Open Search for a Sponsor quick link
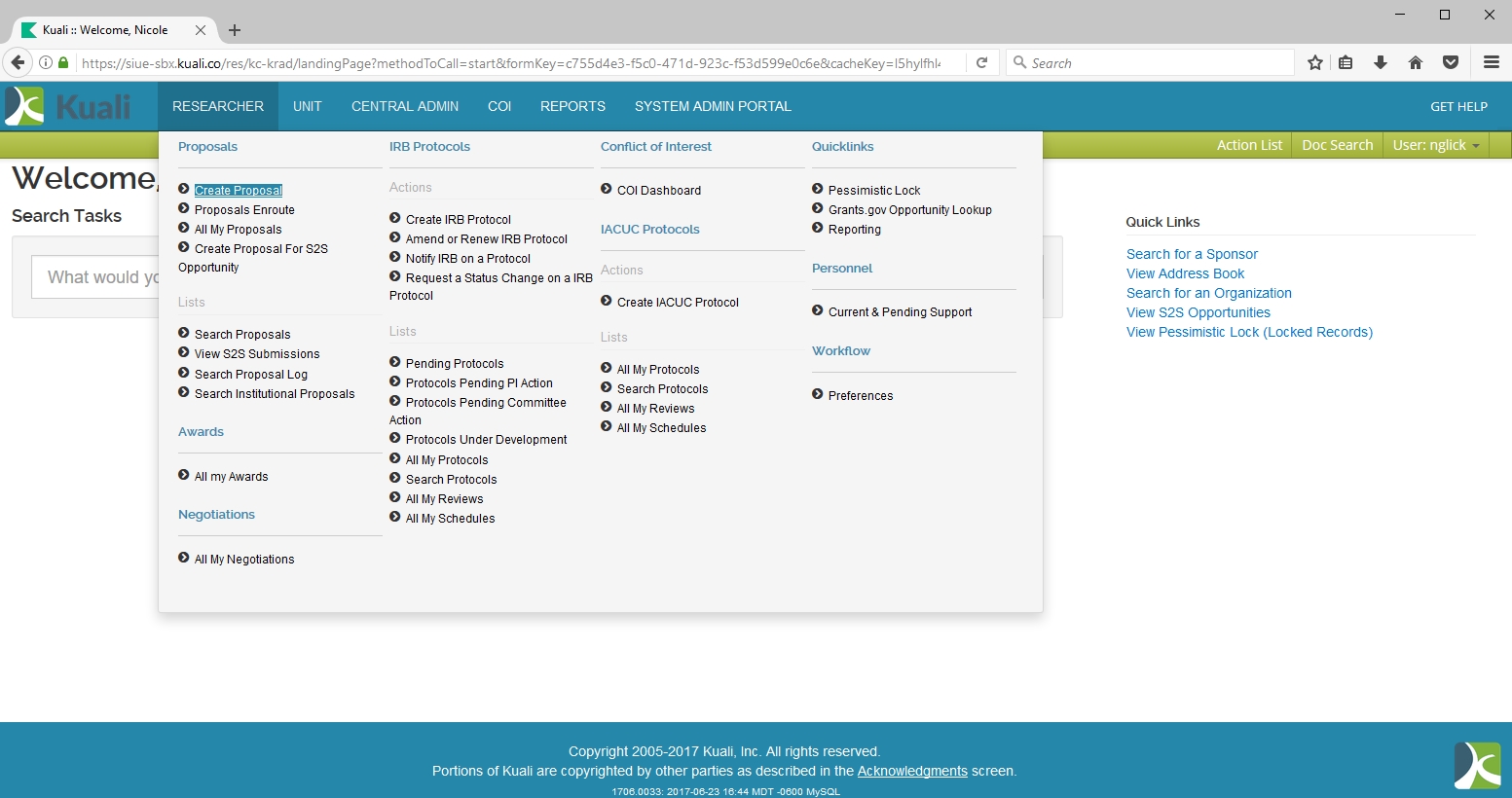Screen dimensions: 1512x798 point(1192,254)
